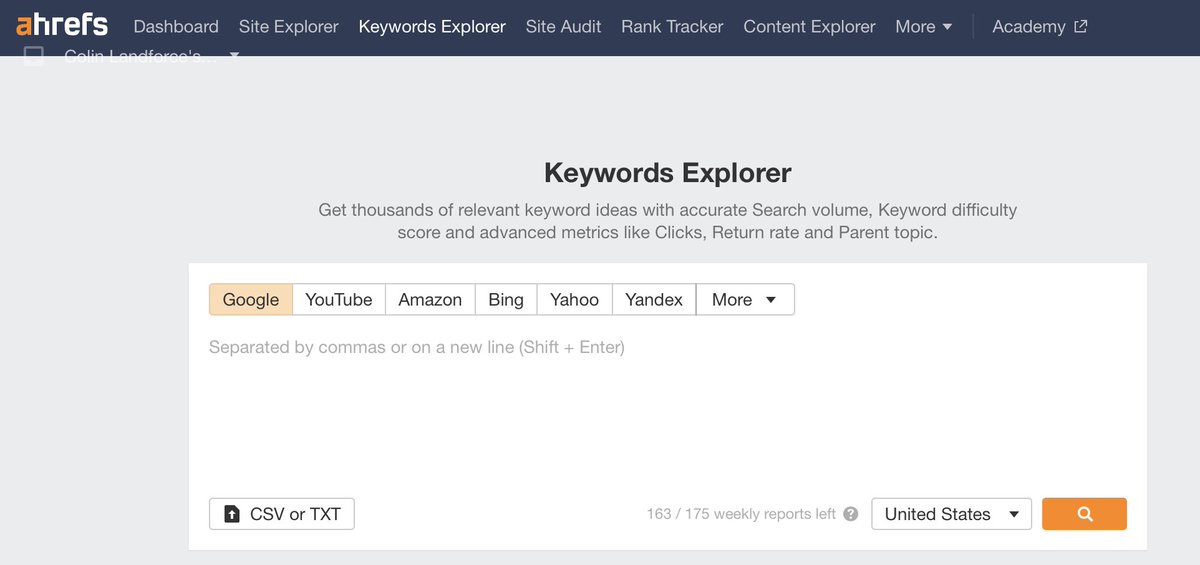1200x565 pixels.
Task: Expand Colin Landforce's project dropdown arrow
Action: point(234,55)
